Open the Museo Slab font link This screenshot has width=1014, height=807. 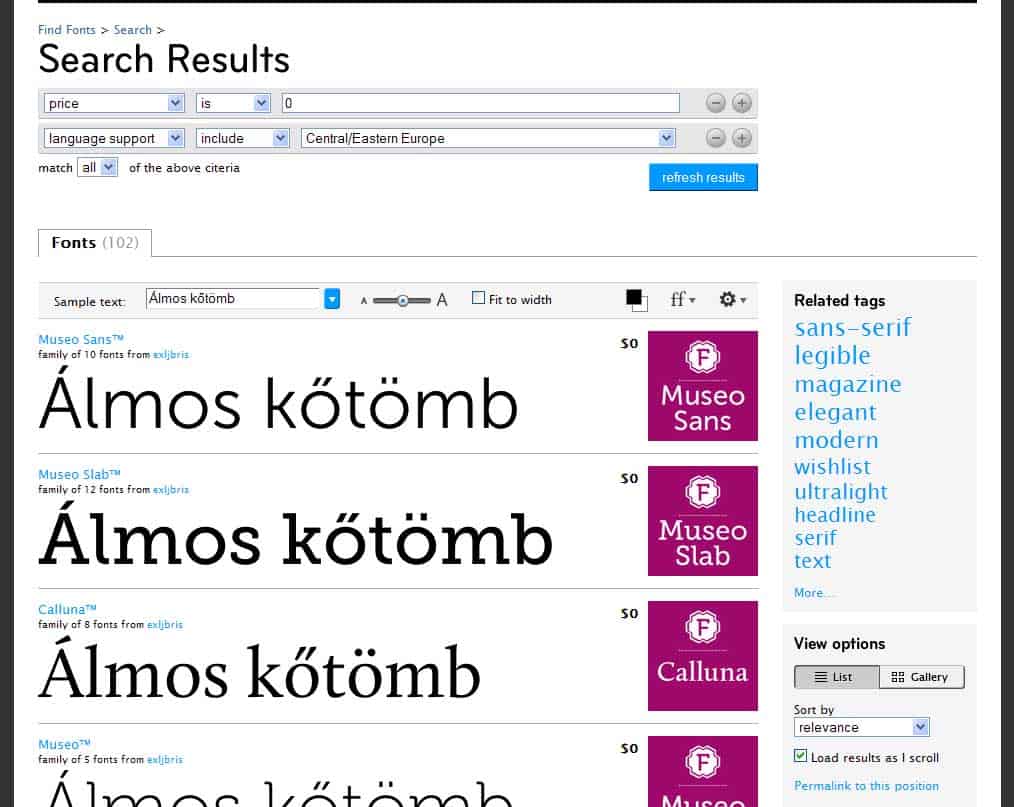[79, 474]
